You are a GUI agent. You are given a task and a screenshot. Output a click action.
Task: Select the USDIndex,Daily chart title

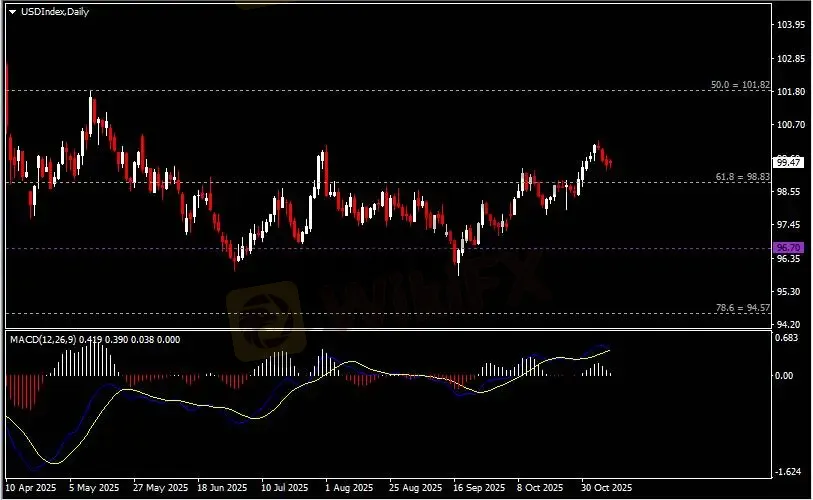point(55,11)
